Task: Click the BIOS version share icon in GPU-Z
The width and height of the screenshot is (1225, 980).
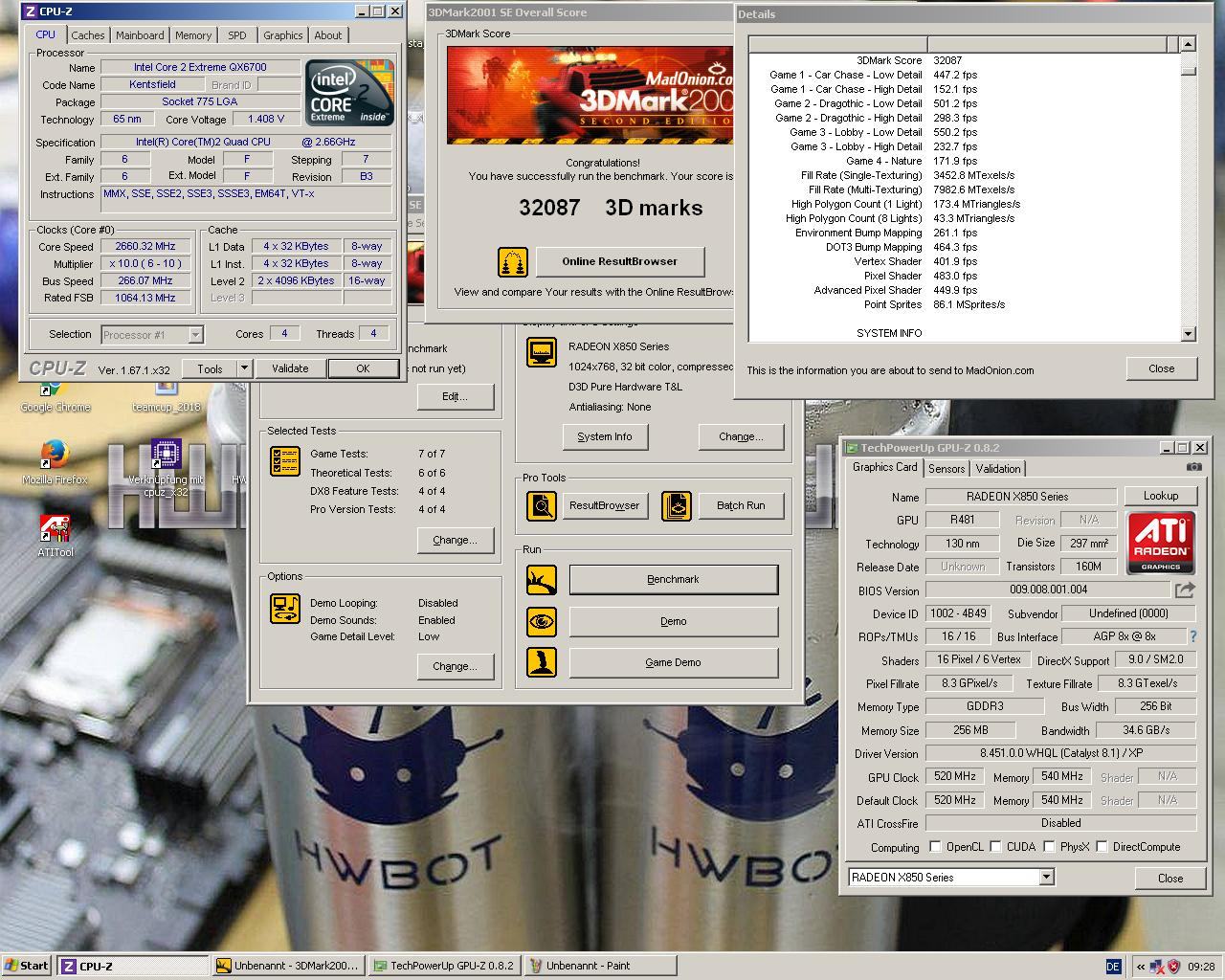Action: (x=1185, y=590)
